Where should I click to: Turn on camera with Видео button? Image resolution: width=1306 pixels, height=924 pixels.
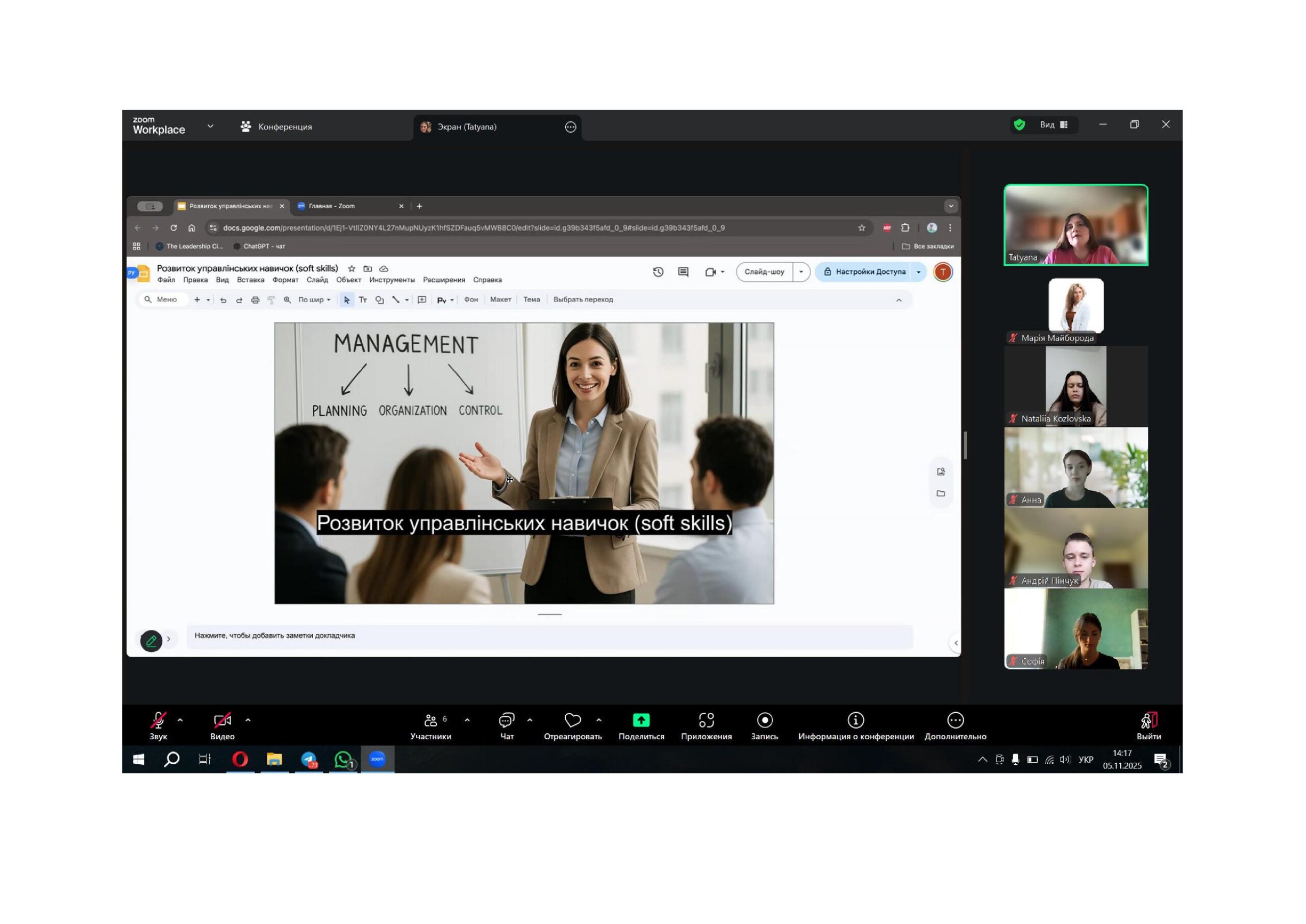point(222,720)
